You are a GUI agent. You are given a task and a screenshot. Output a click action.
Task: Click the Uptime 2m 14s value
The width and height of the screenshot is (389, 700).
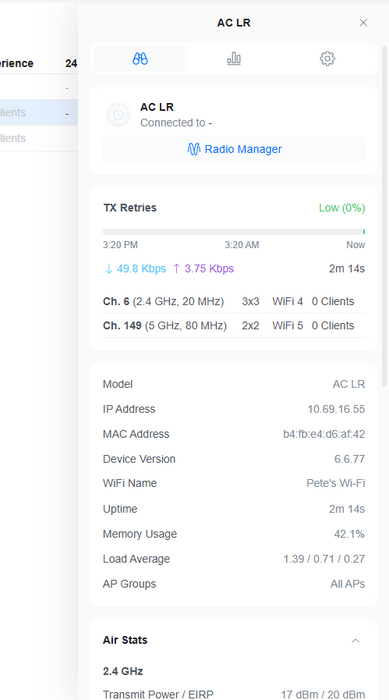347,509
